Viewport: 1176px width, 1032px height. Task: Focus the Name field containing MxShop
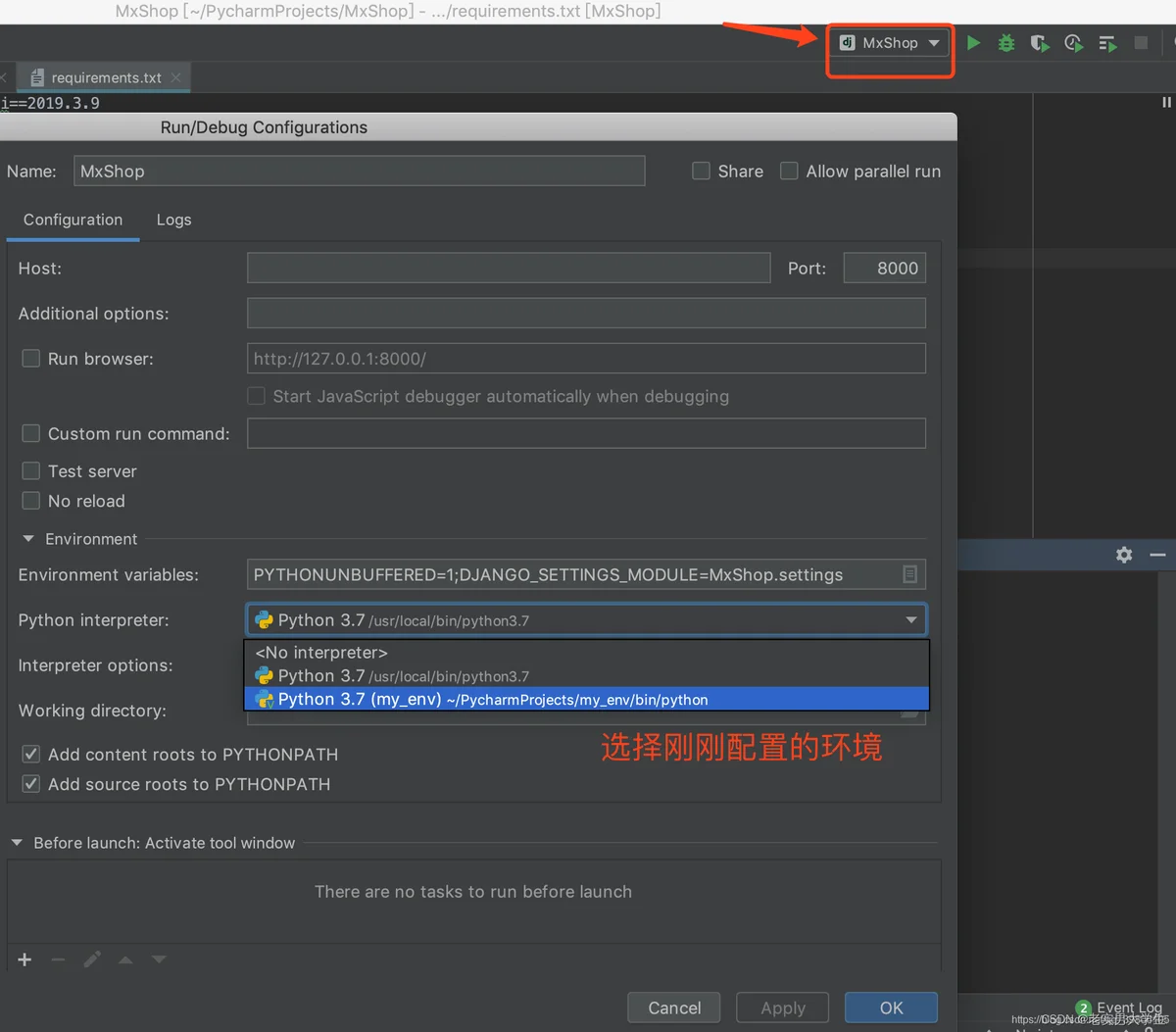pos(360,172)
